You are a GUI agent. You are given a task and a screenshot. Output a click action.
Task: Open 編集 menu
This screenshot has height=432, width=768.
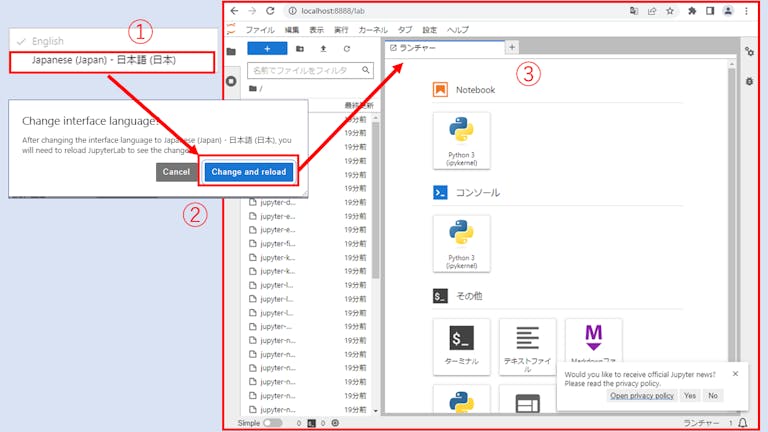click(x=292, y=30)
